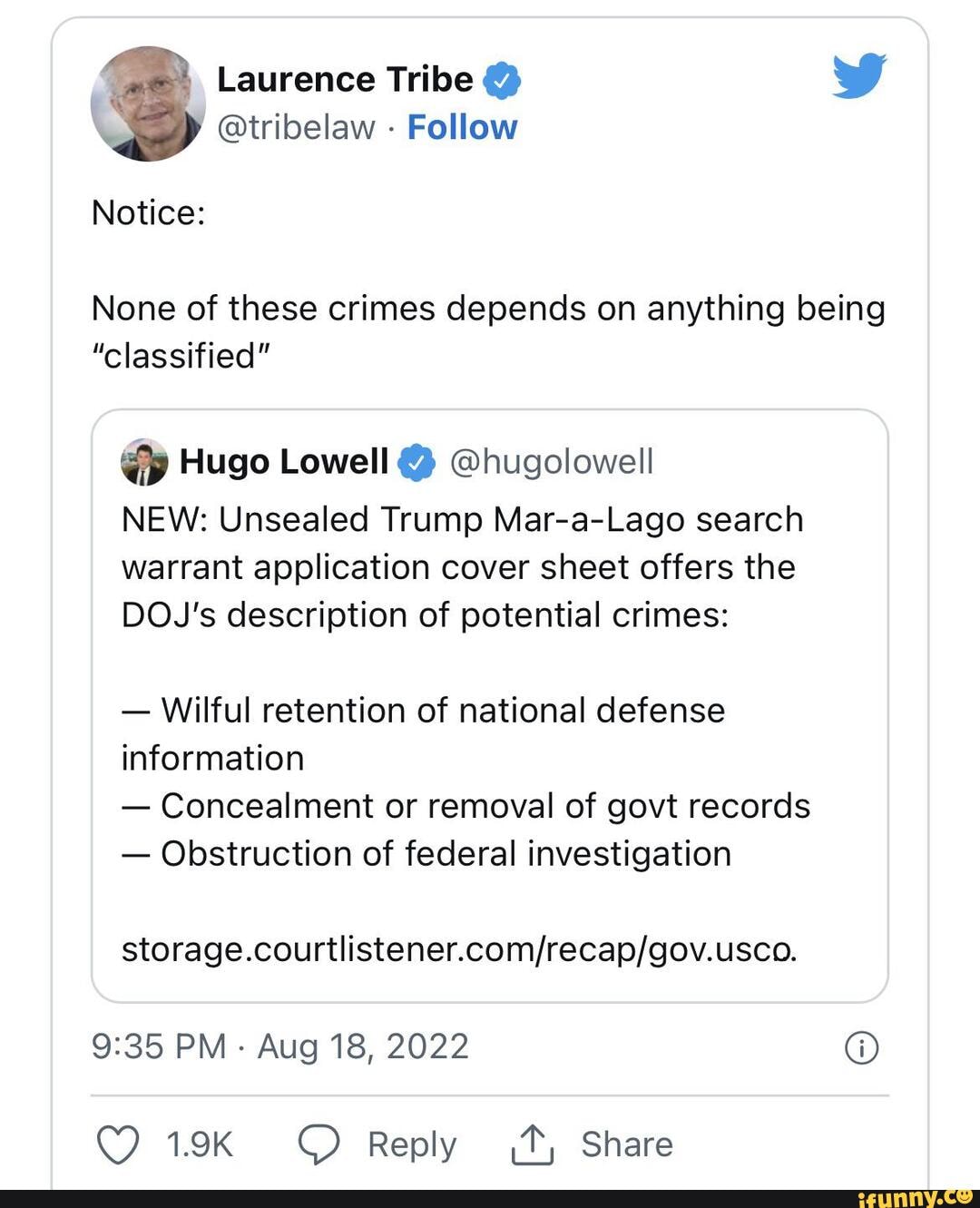Viewport: 980px width, 1208px height.
Task: Click Hugo Lowell's display name
Action: [282, 461]
